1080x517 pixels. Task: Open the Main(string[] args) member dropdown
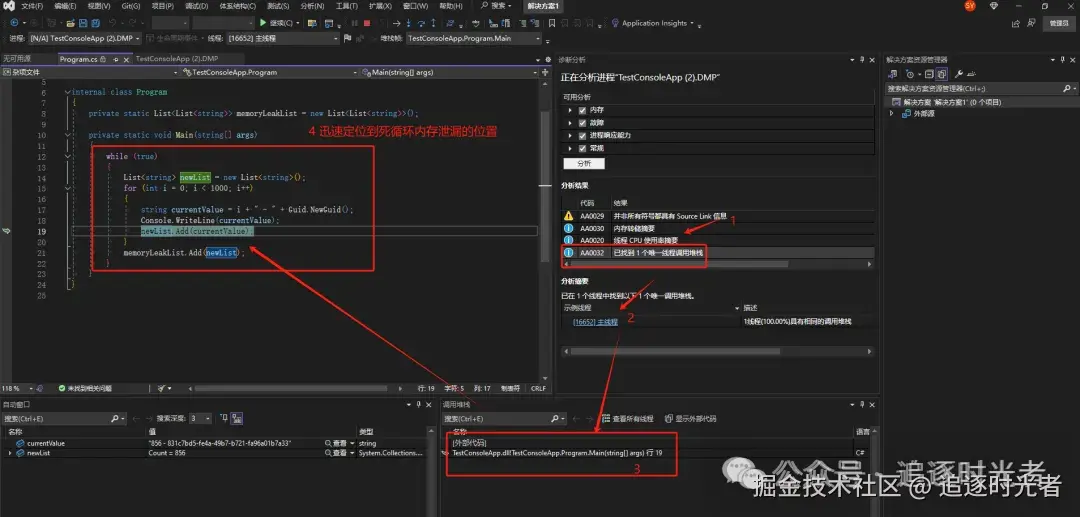[x=451, y=72]
